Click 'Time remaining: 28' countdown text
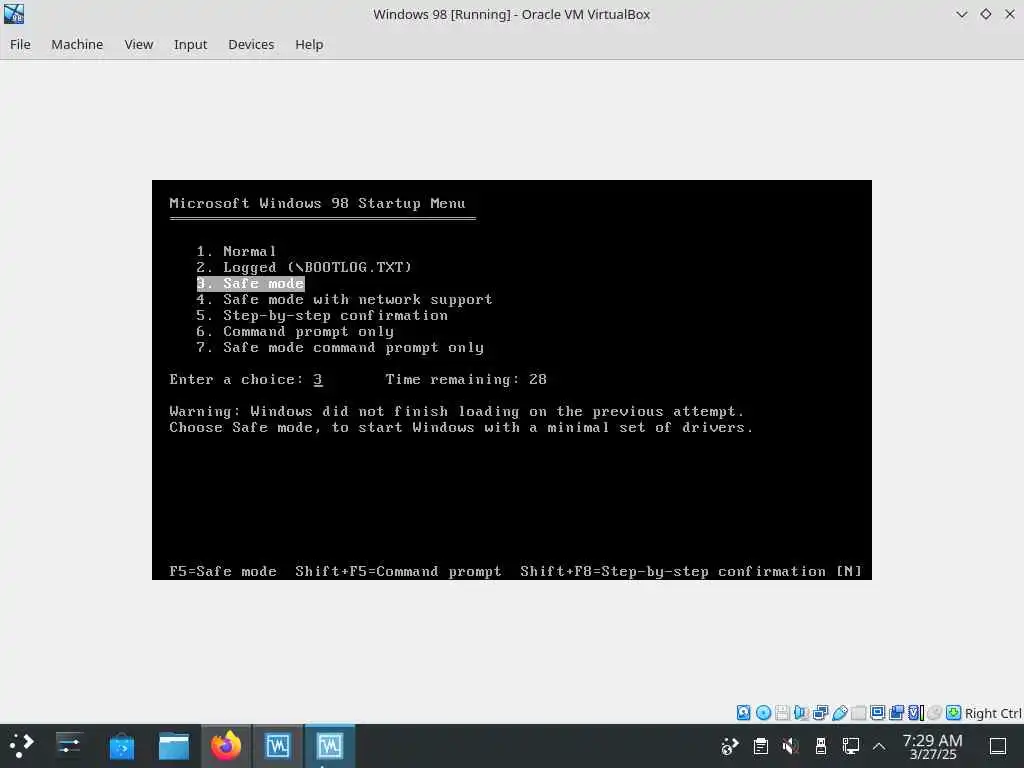 click(x=466, y=379)
